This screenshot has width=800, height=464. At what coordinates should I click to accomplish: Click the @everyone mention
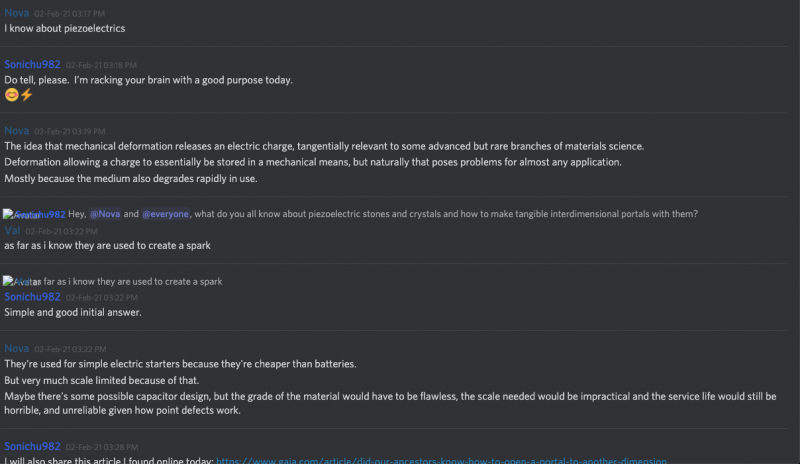(x=165, y=213)
